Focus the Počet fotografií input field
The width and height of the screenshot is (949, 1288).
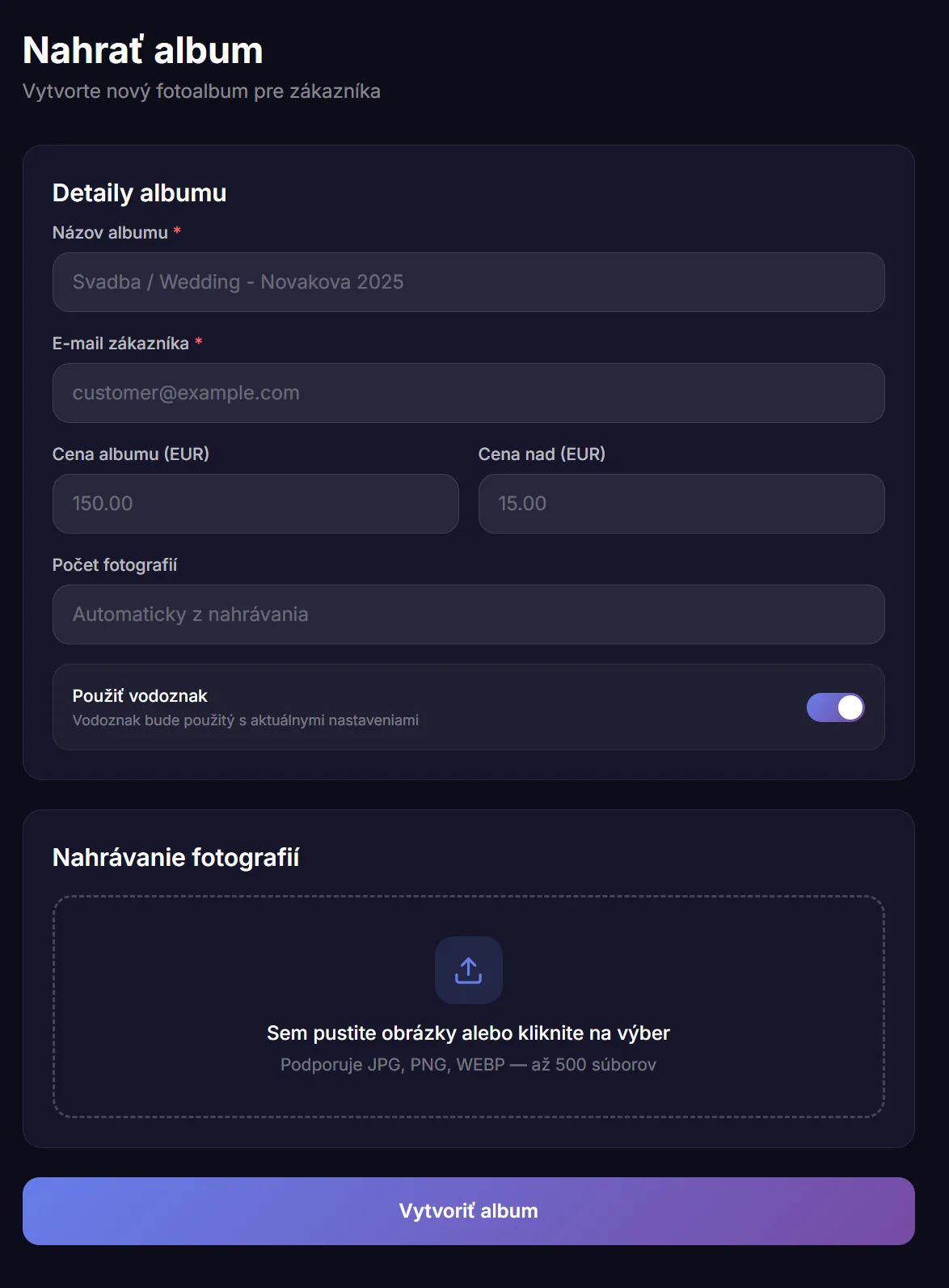click(x=468, y=614)
